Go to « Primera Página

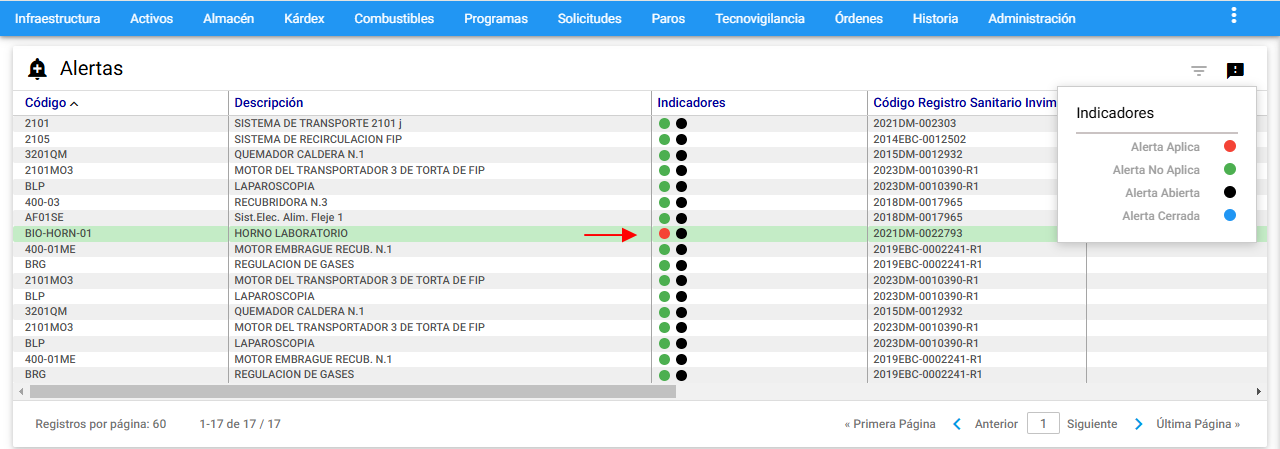click(890, 424)
